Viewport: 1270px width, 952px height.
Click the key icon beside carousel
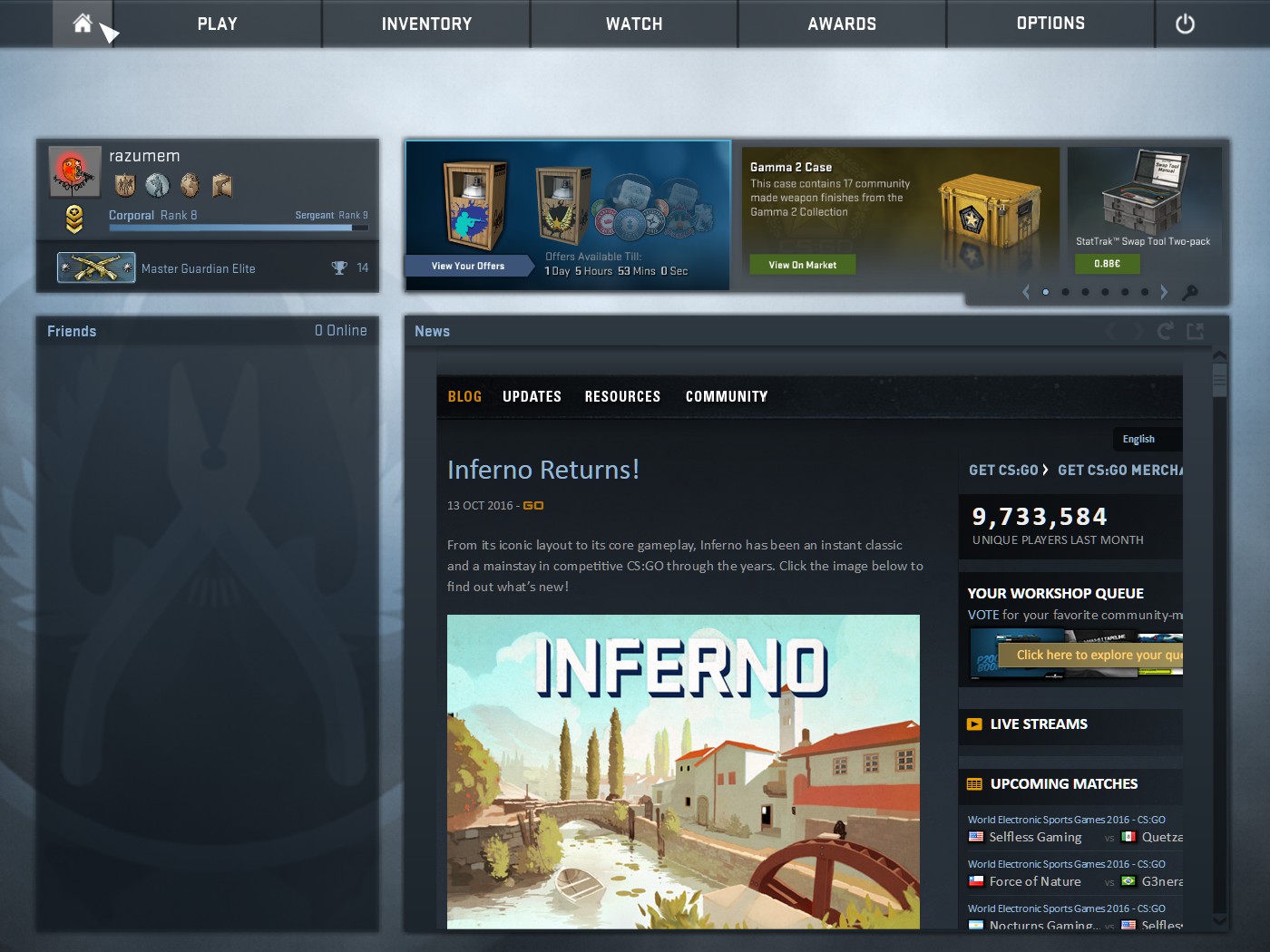point(1190,292)
